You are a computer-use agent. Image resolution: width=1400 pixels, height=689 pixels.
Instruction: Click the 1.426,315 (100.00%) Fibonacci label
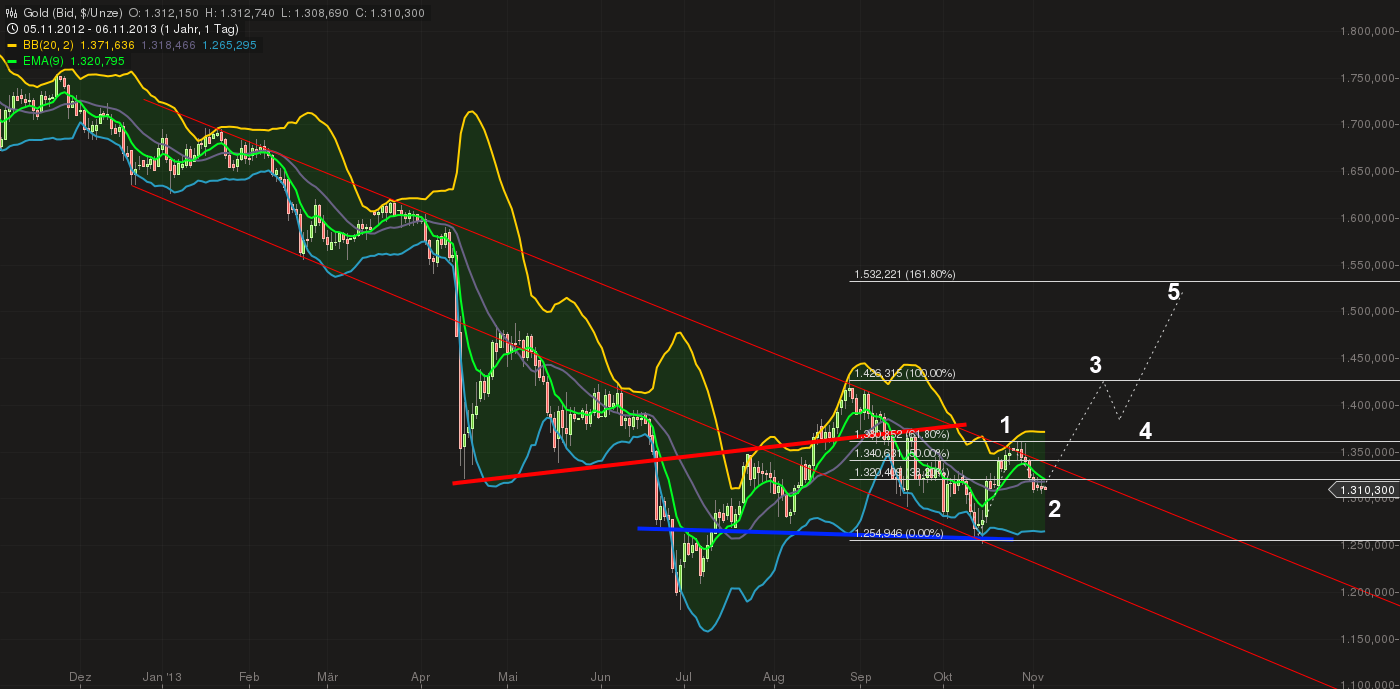click(903, 372)
